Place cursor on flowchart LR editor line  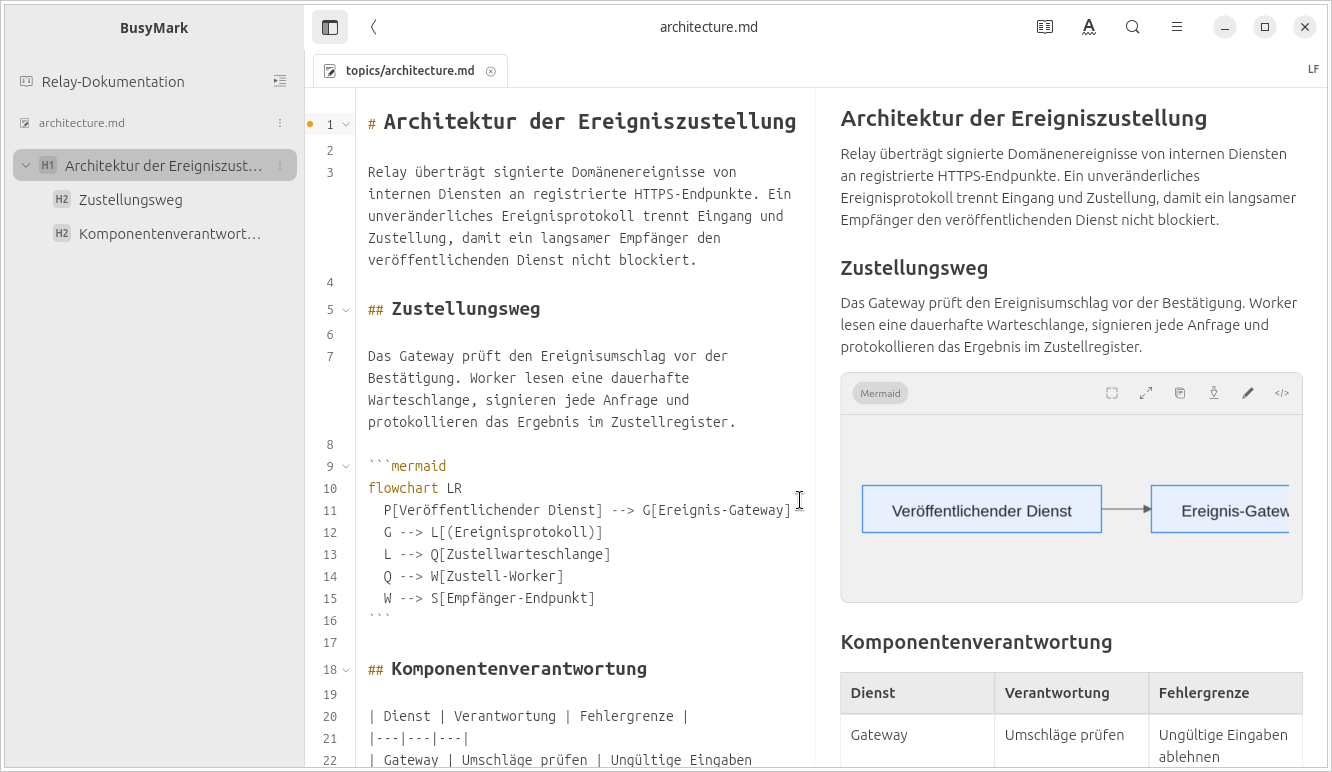[415, 488]
